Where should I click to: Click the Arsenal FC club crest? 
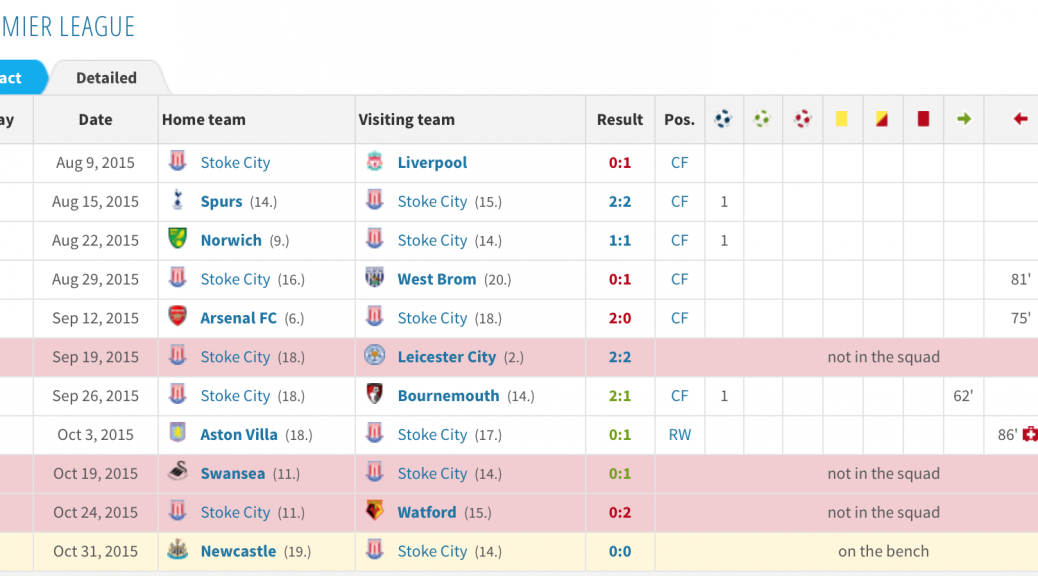(178, 318)
